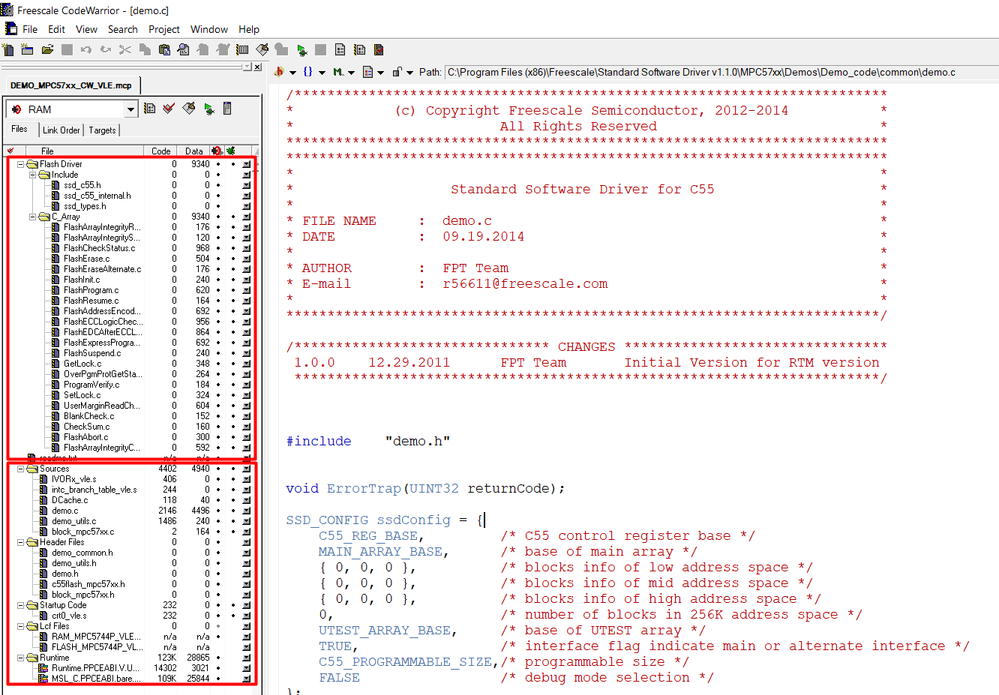Toggle debug info dot for demo.c row
The height and width of the screenshot is (695, 999).
(233, 511)
